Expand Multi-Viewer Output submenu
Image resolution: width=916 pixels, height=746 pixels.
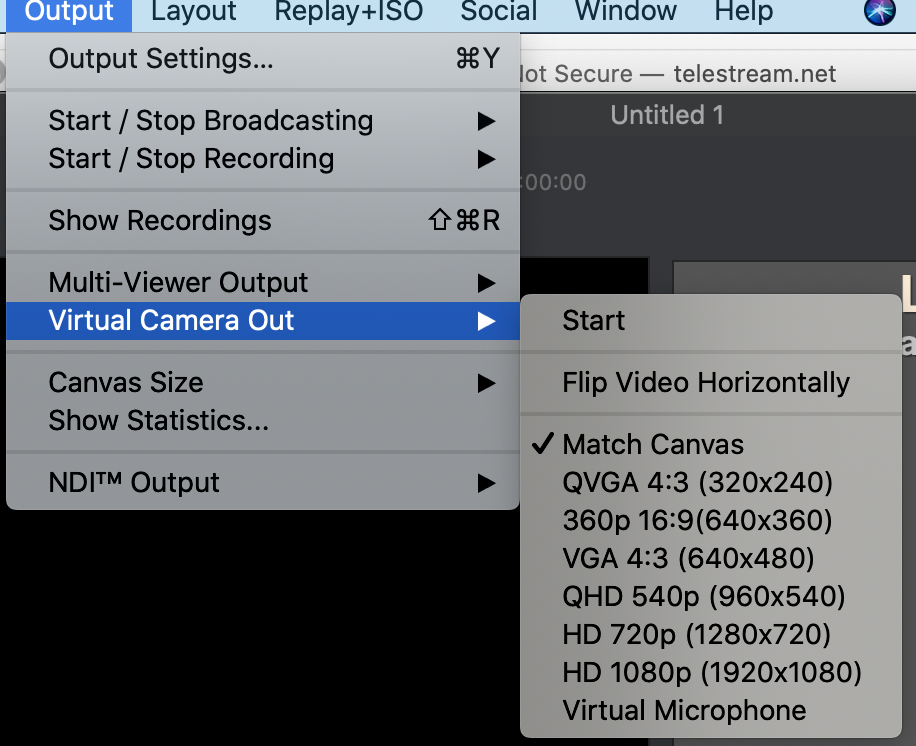point(263,283)
